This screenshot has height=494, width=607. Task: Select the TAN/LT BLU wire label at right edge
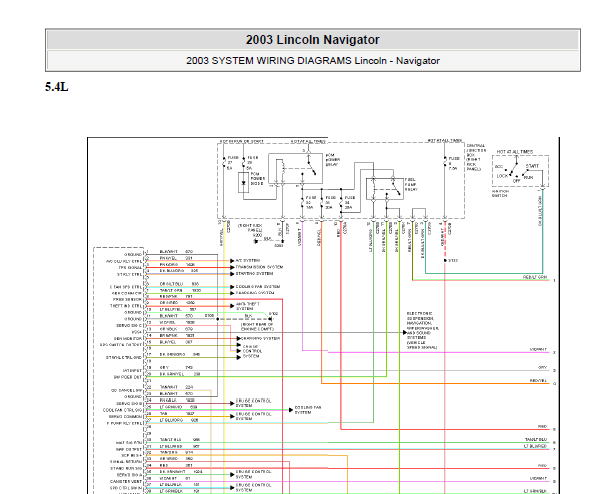point(536,440)
